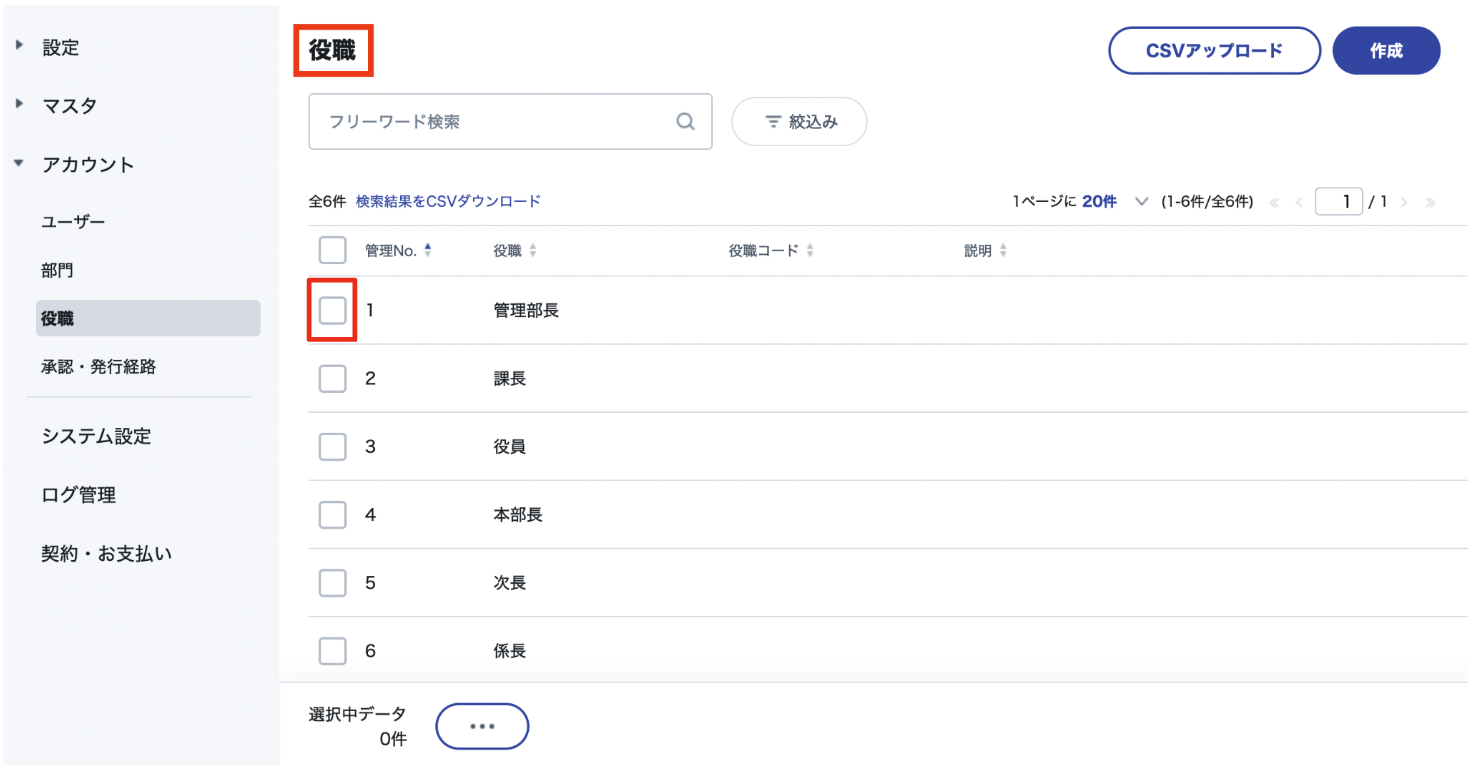Viewport: 1470px width, 770px height.
Task: Check the box for 係長 row
Action: tap(332, 651)
